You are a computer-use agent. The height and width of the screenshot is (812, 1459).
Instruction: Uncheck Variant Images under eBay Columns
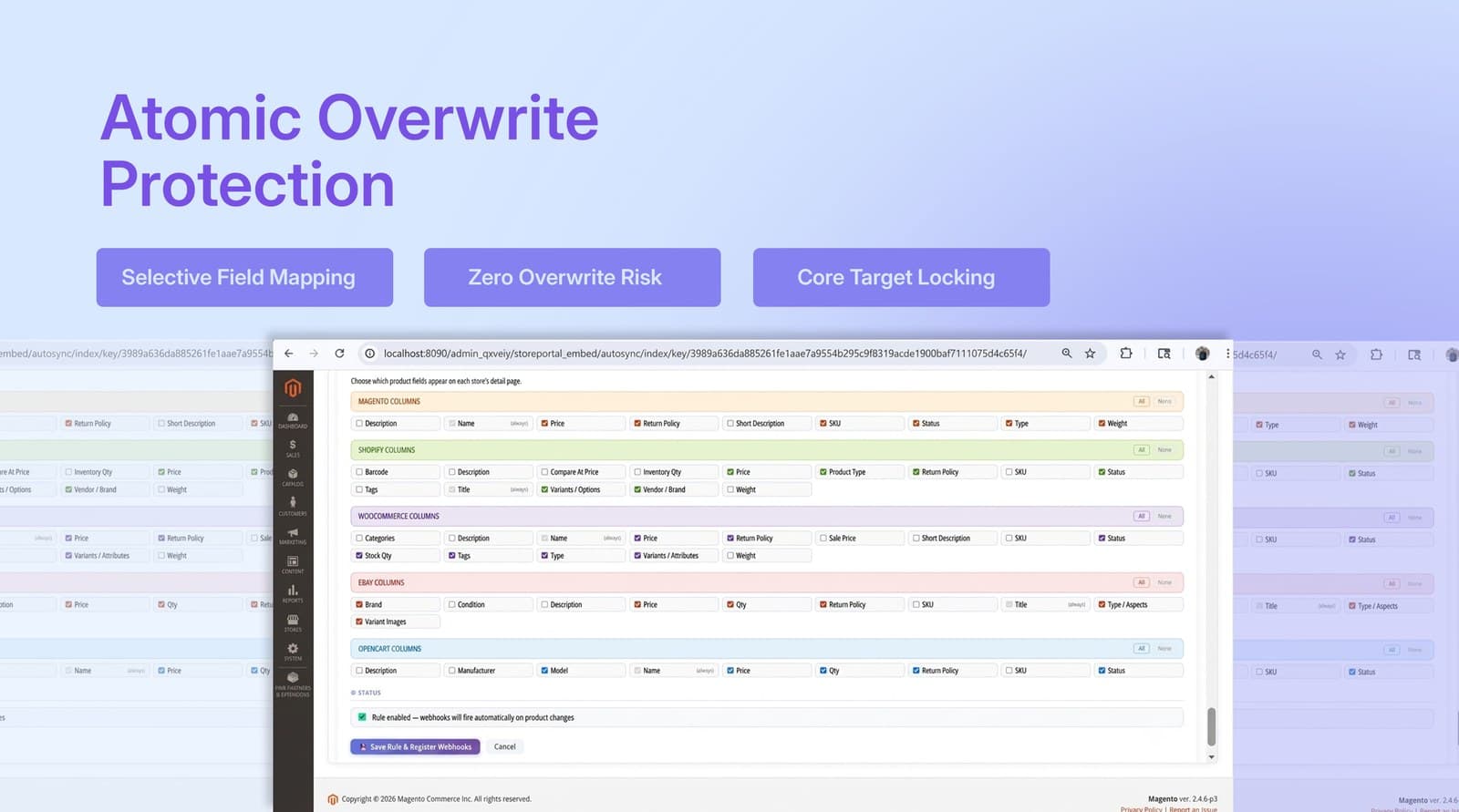pos(359,622)
